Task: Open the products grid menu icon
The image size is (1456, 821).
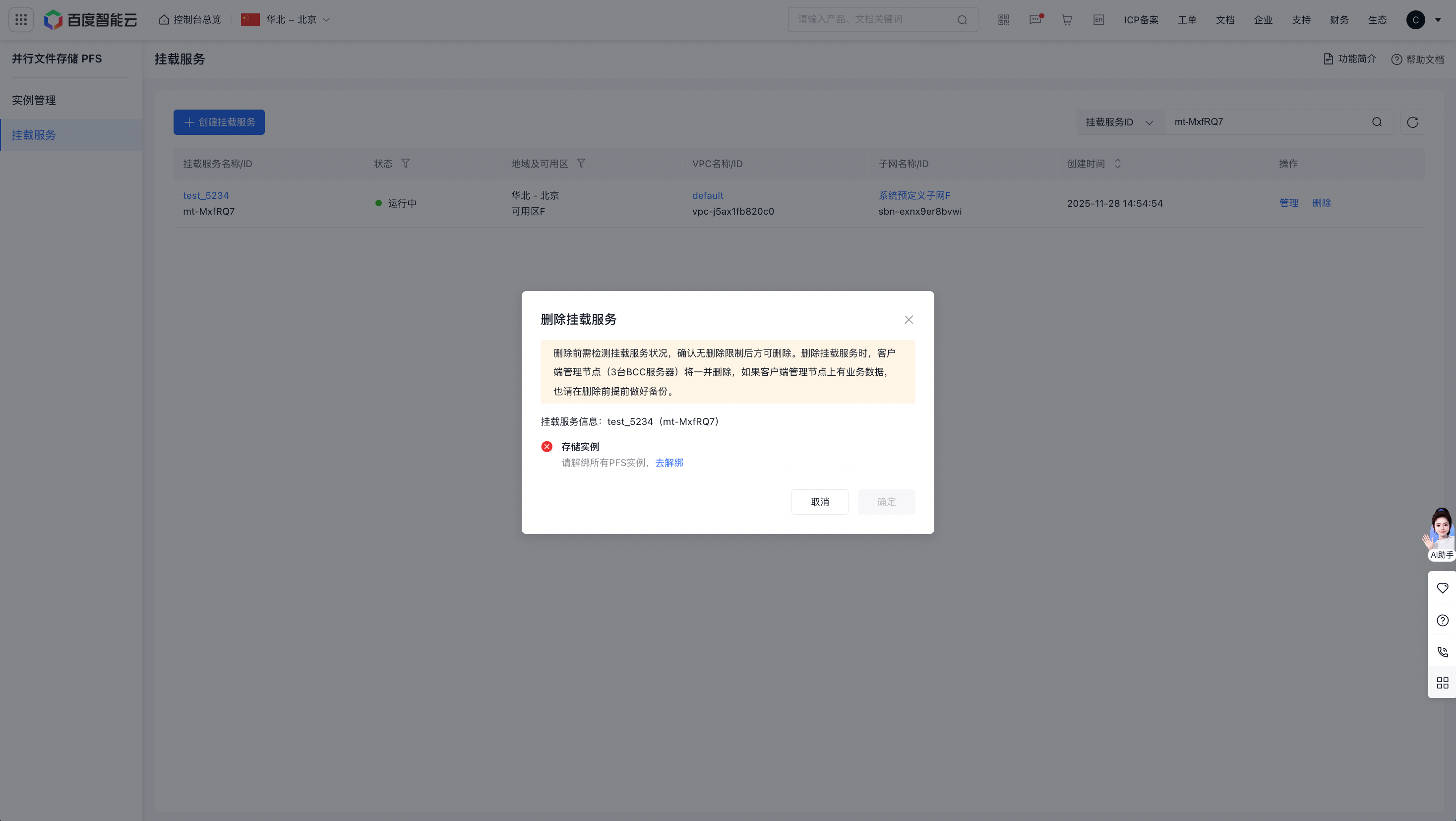Action: (21, 20)
